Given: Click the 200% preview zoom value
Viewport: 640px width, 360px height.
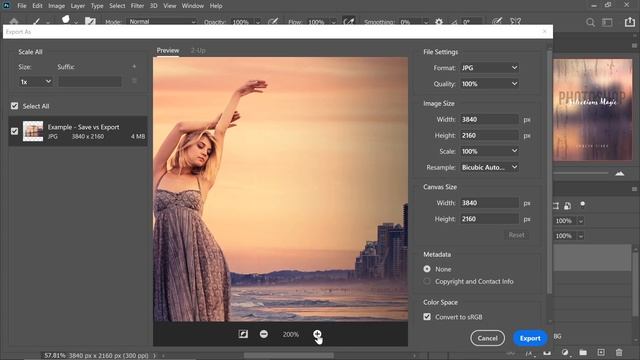Looking at the screenshot, I should click(291, 334).
